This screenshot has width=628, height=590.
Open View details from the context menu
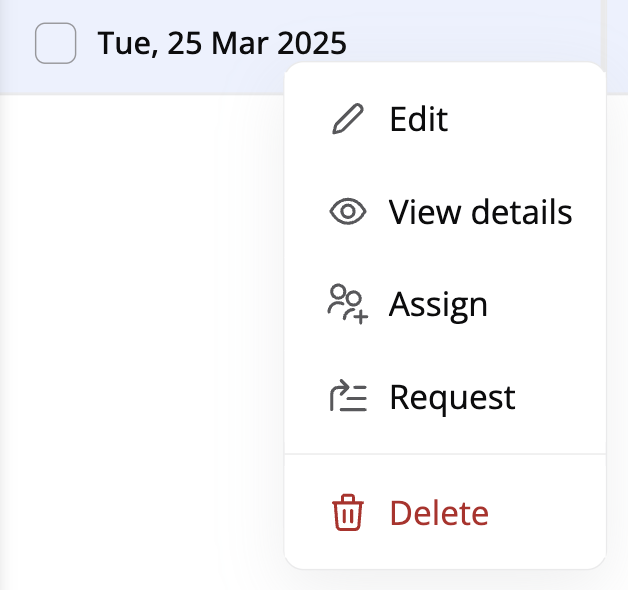click(x=480, y=212)
